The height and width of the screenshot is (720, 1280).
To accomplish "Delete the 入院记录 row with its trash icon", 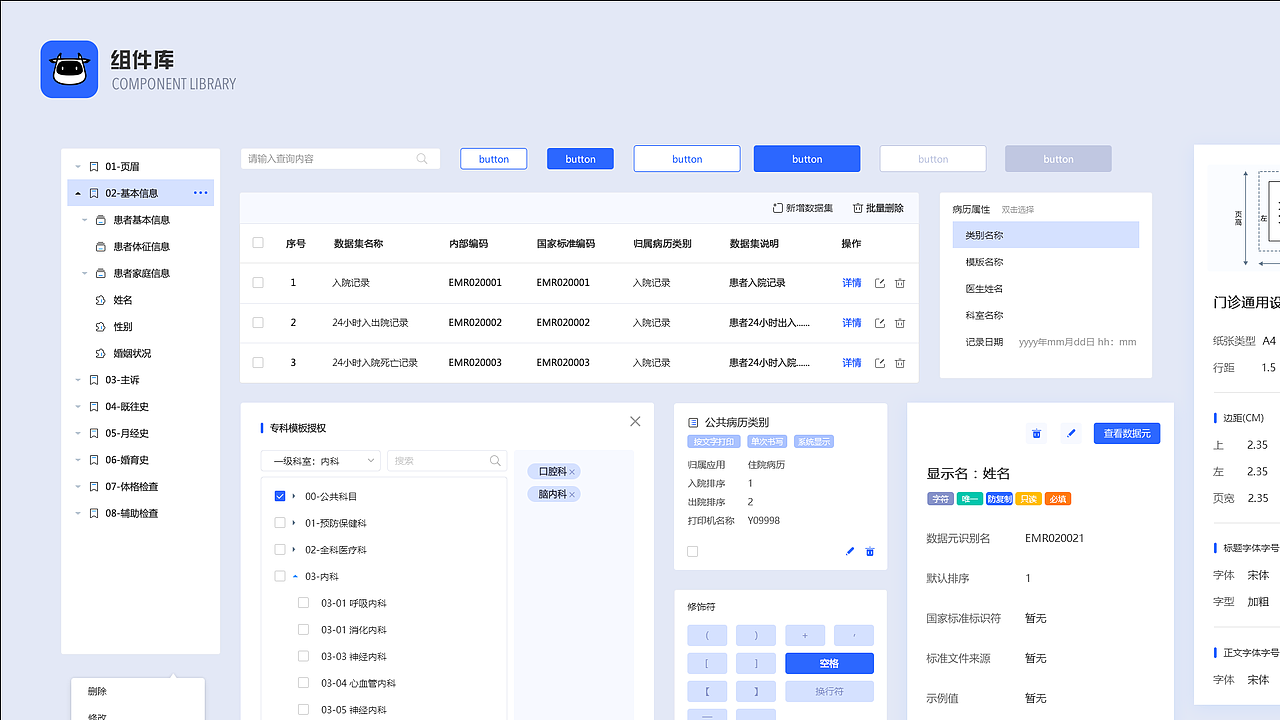I will click(x=900, y=283).
